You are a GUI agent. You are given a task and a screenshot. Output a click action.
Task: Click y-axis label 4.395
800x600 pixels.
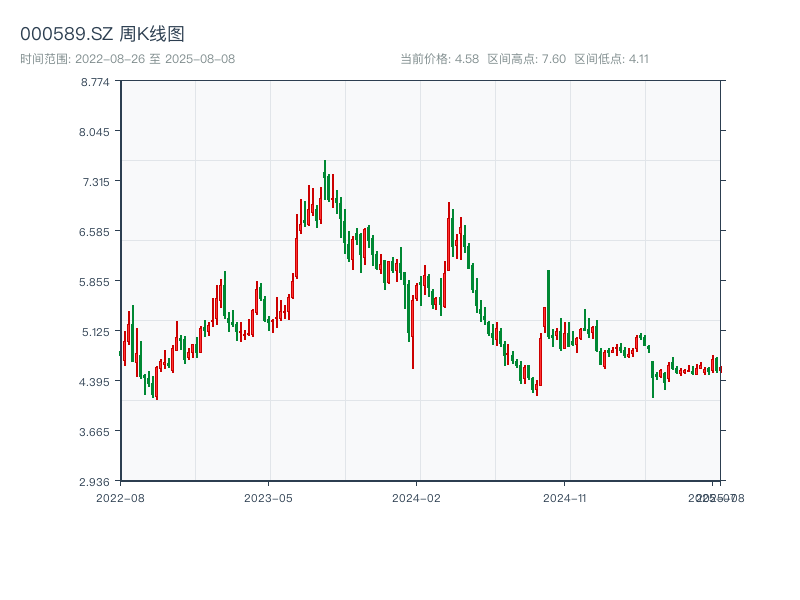click(x=94, y=382)
